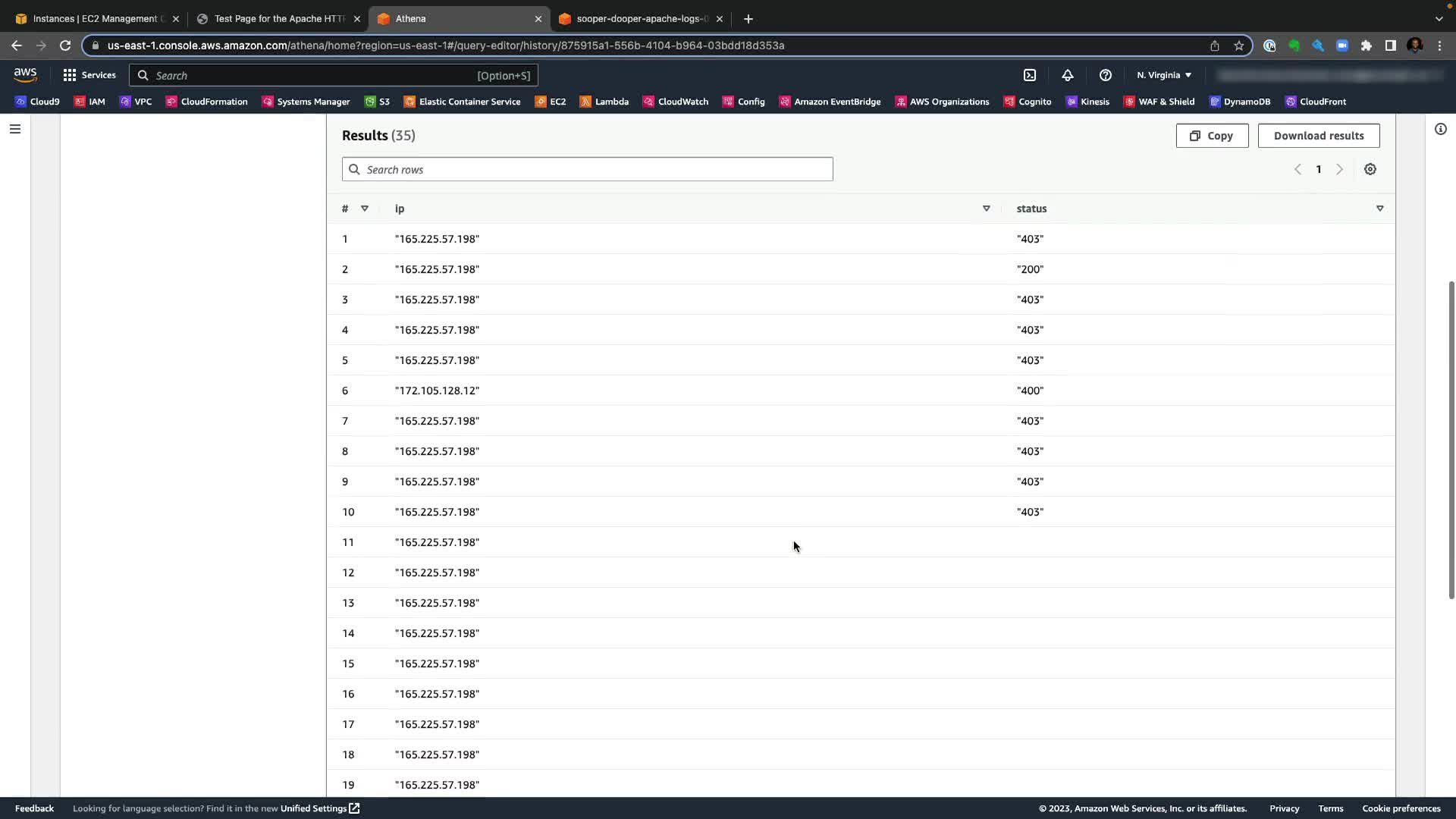1456x819 pixels.
Task: Open the notifications bell
Action: pyautogui.click(x=1067, y=75)
